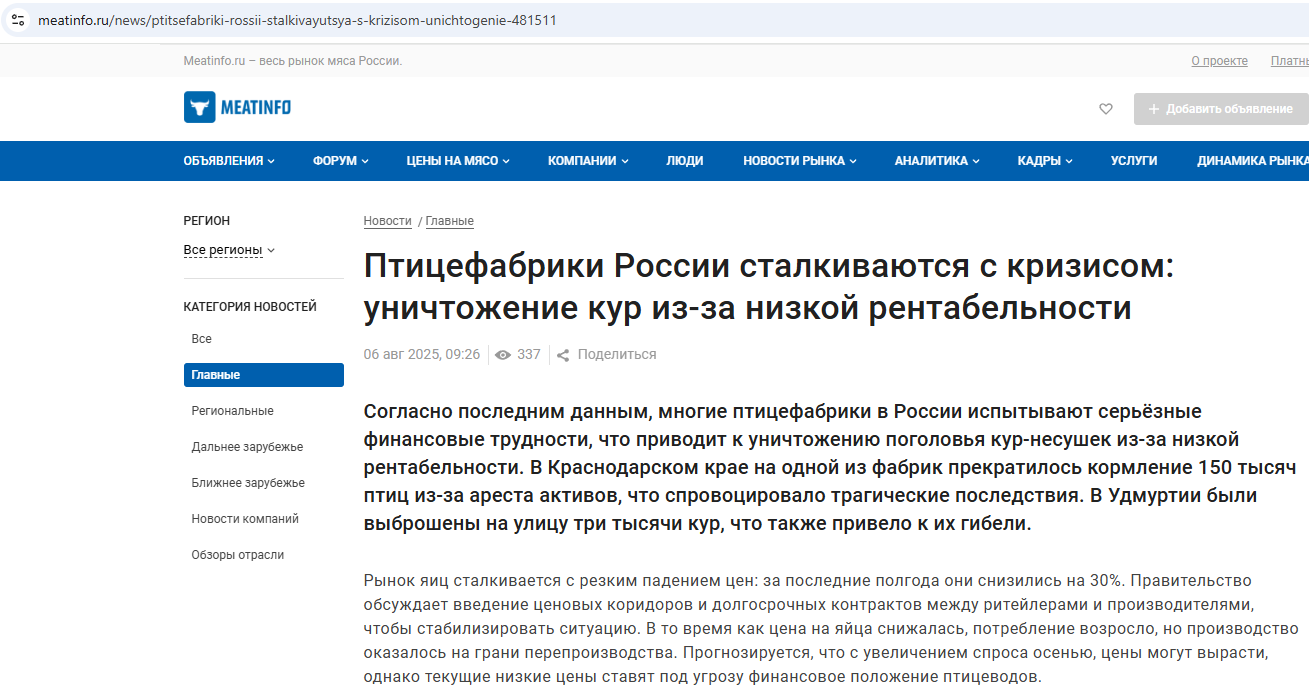This screenshot has height=688, width=1309.
Task: Click the Добавить объявление button
Action: click(1221, 109)
